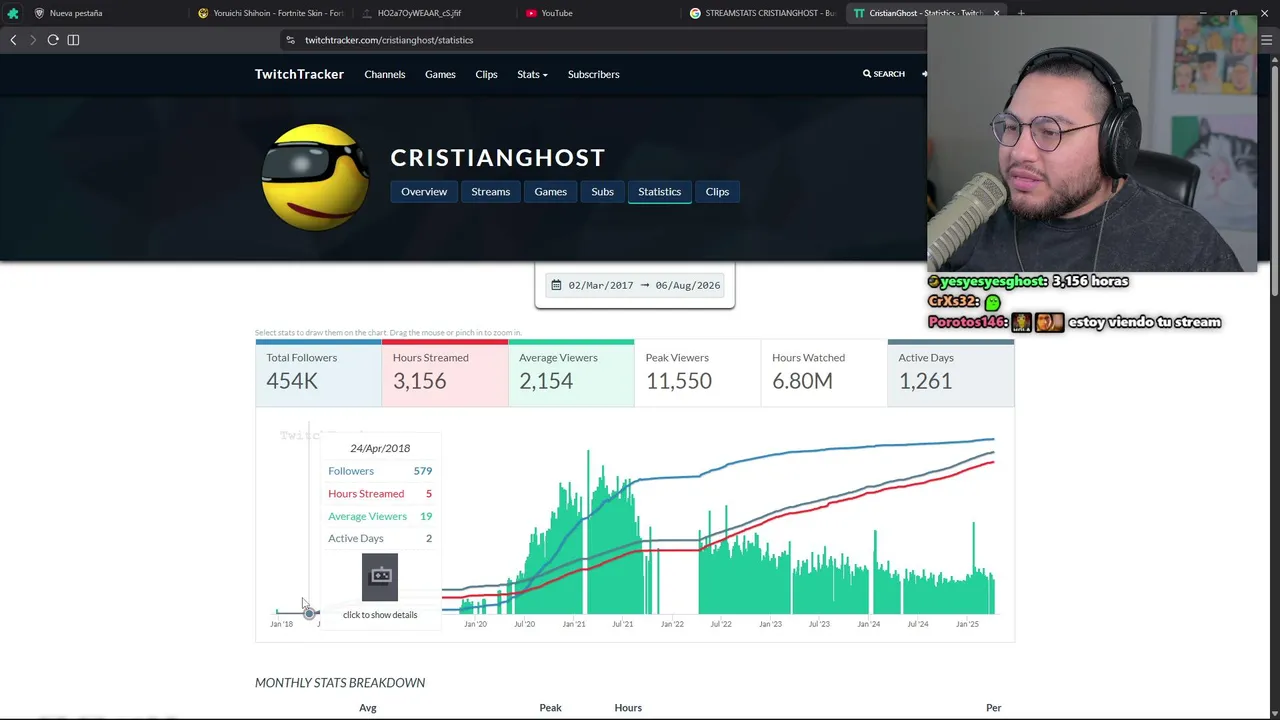Toggle Active Days stat on chart
The height and width of the screenshot is (720, 1280).
click(x=951, y=372)
